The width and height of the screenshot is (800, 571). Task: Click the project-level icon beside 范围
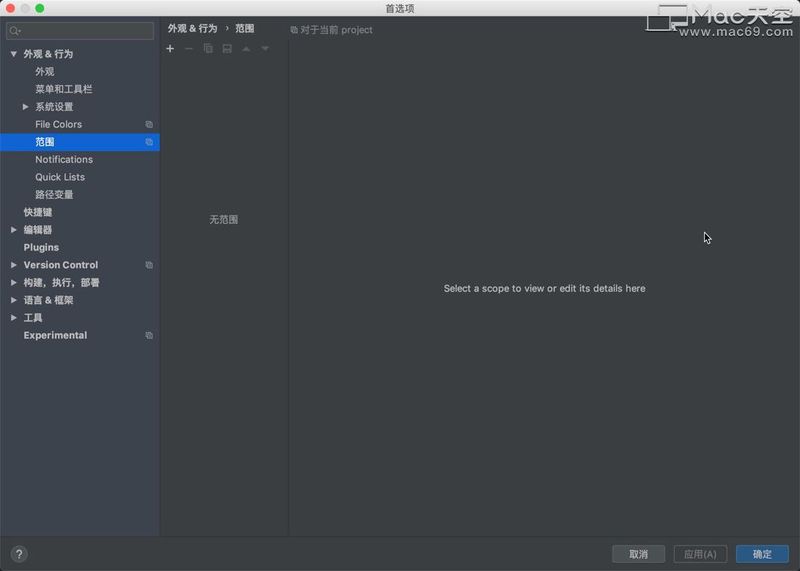(x=149, y=142)
